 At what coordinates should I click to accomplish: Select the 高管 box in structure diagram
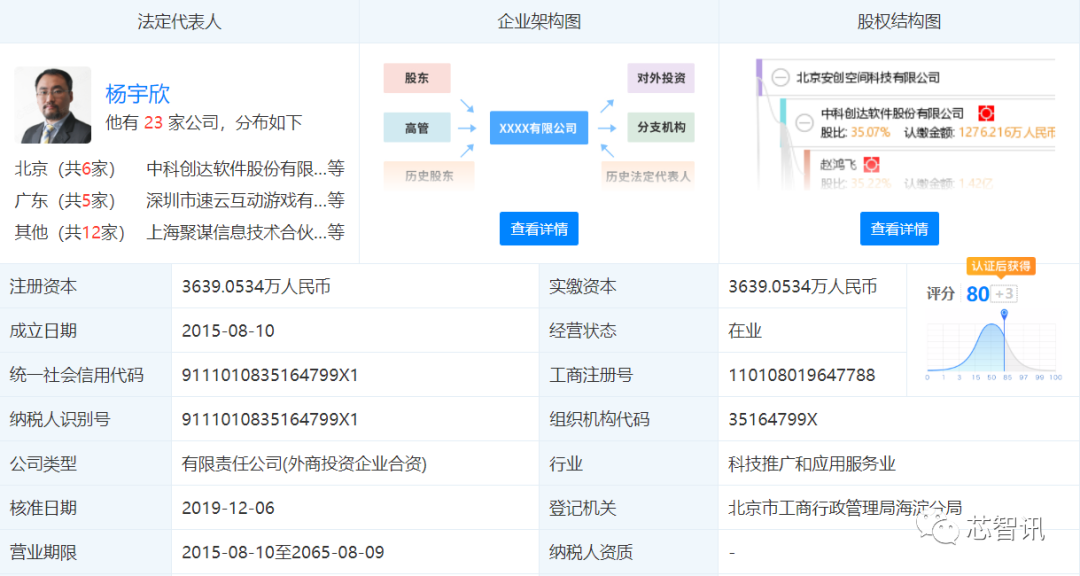coord(417,127)
